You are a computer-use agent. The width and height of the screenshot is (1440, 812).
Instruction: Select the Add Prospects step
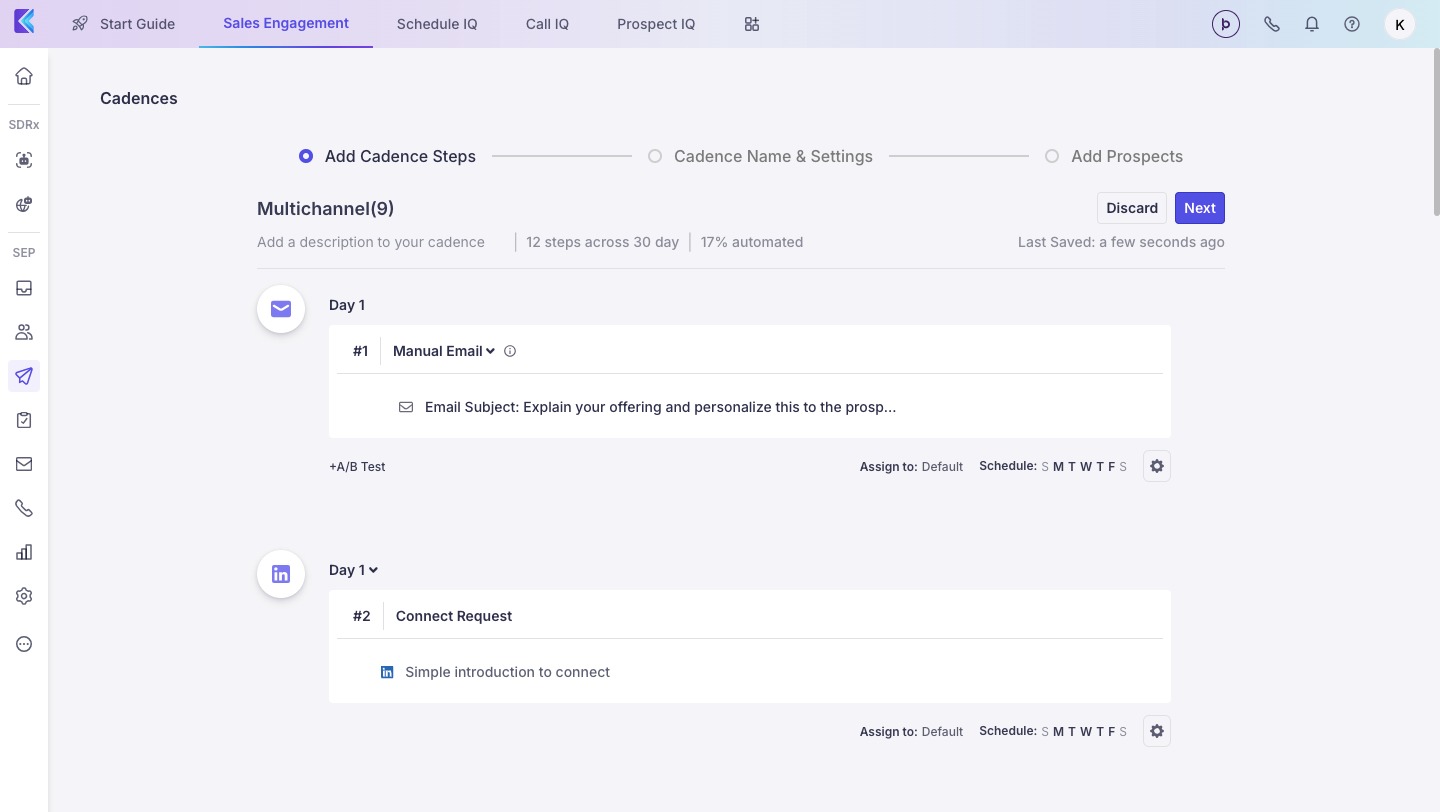[1052, 156]
